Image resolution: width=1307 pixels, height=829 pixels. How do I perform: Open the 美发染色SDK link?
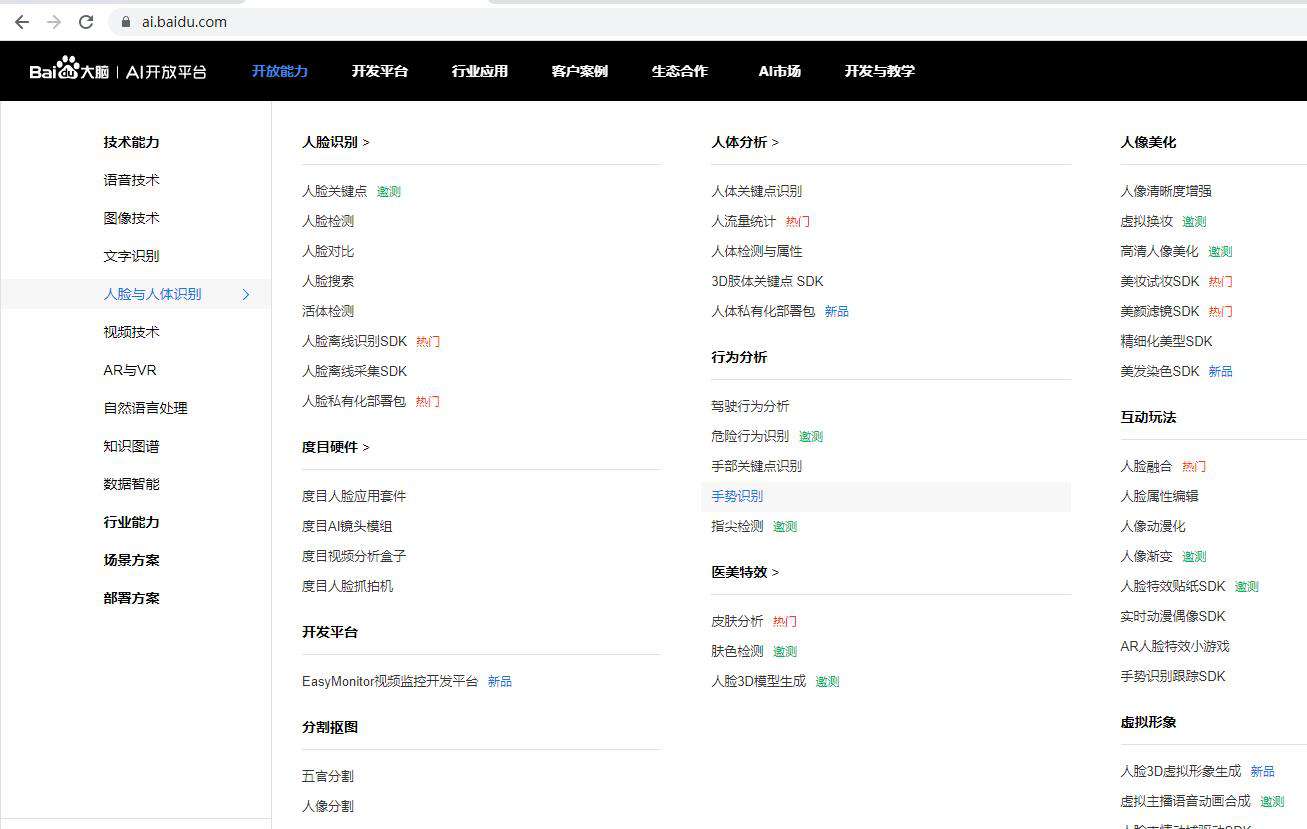pos(1160,371)
